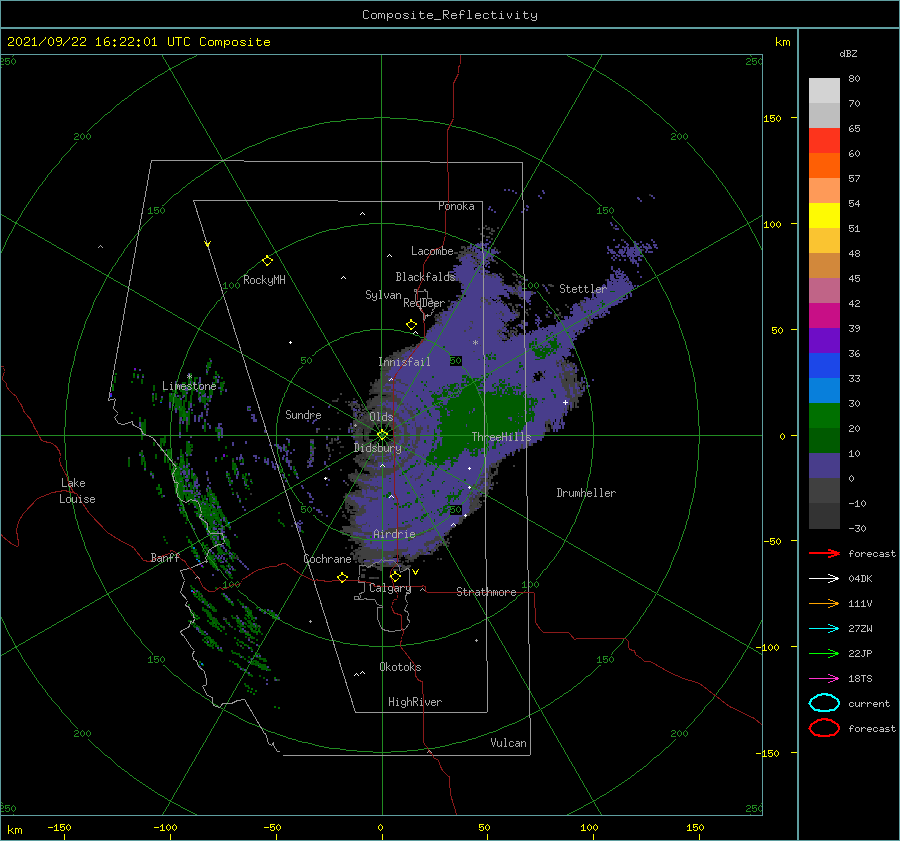The image size is (900, 841).
Task: Click the Sylvan label
Action: point(383,295)
